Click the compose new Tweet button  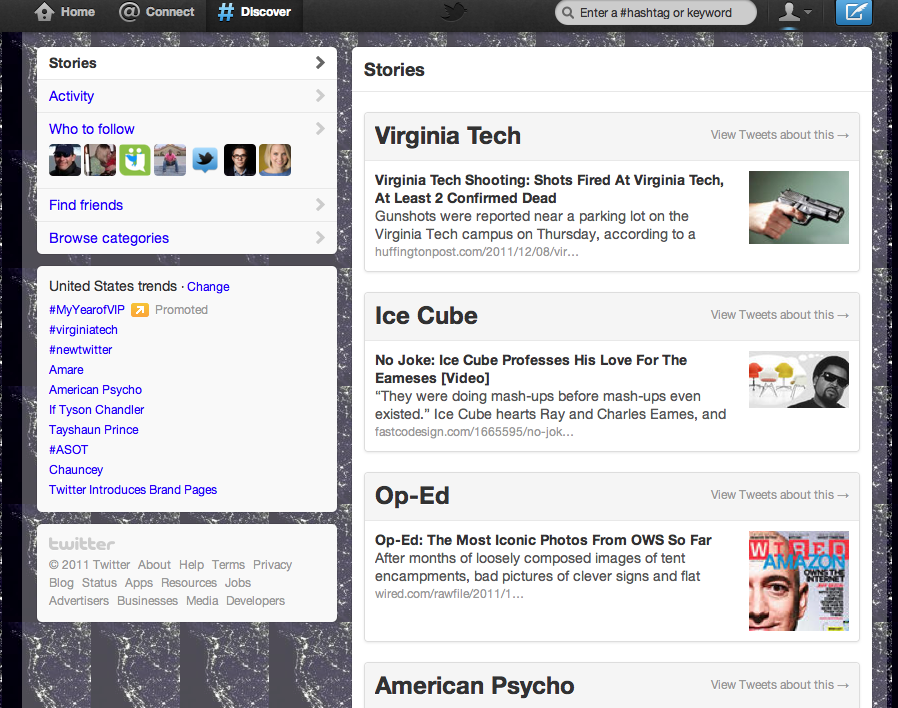854,12
